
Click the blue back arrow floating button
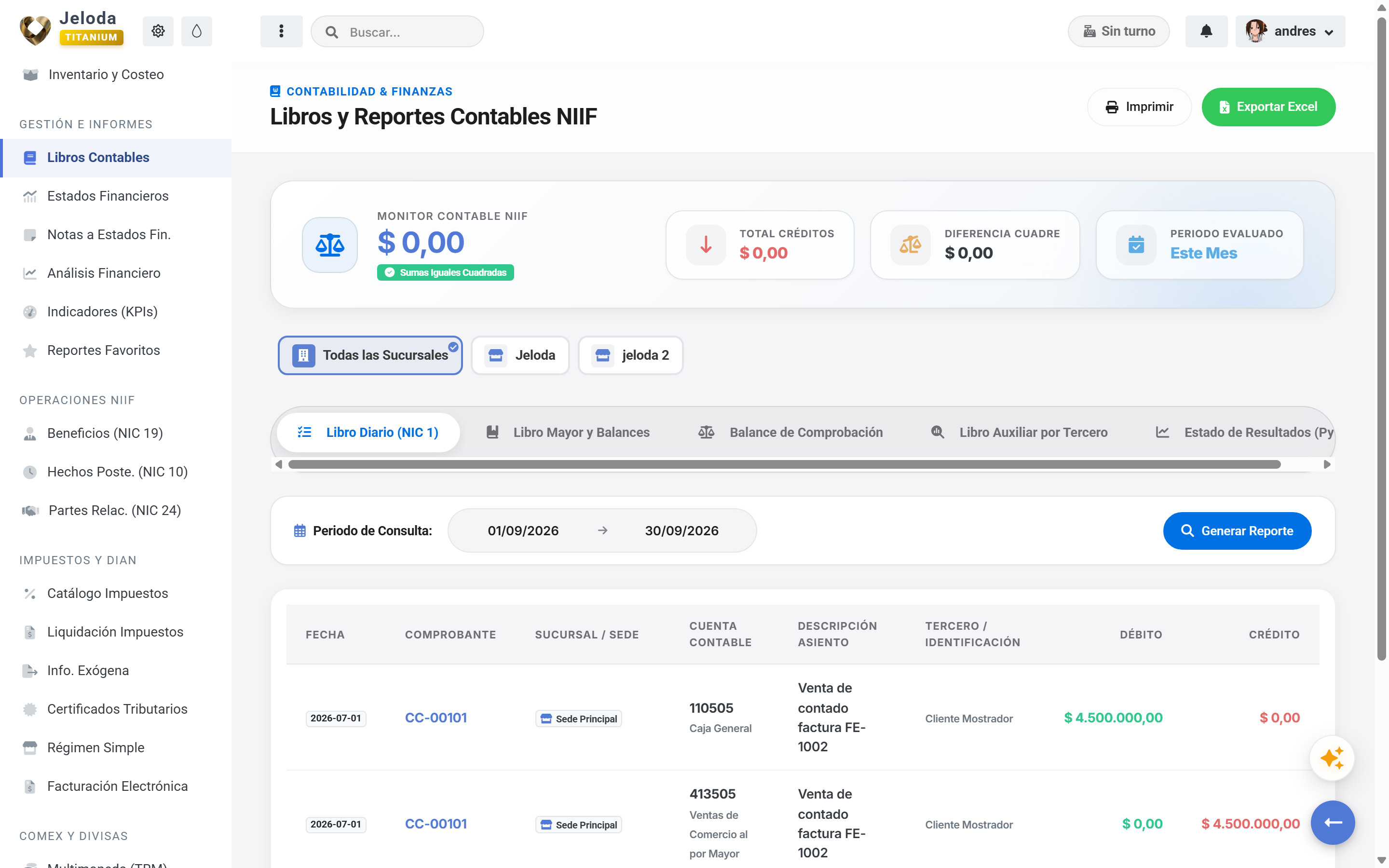point(1332,822)
